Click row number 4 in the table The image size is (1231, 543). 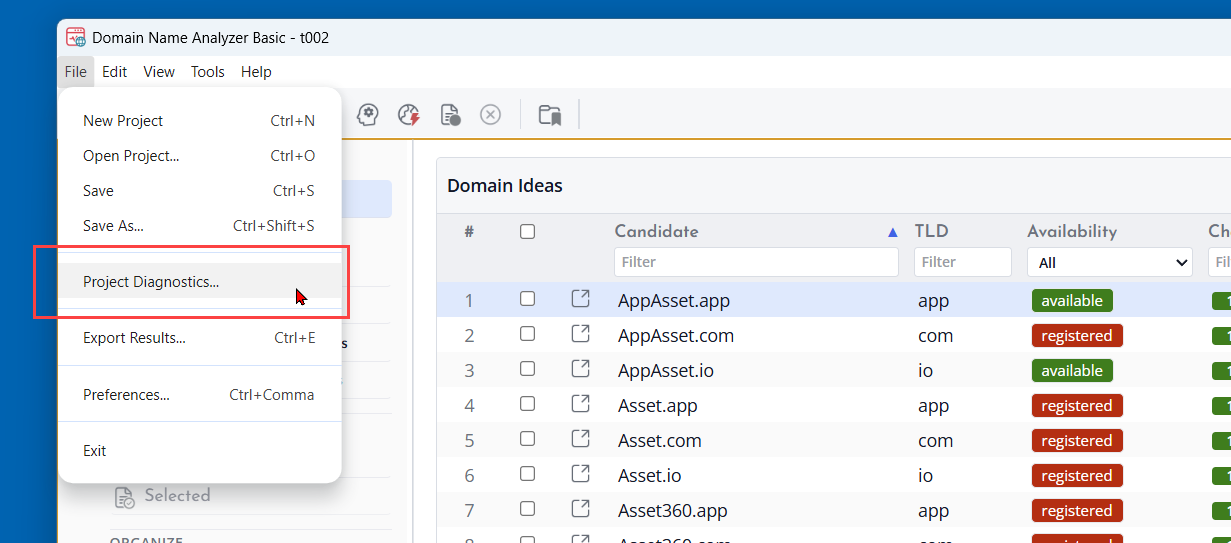pos(470,405)
